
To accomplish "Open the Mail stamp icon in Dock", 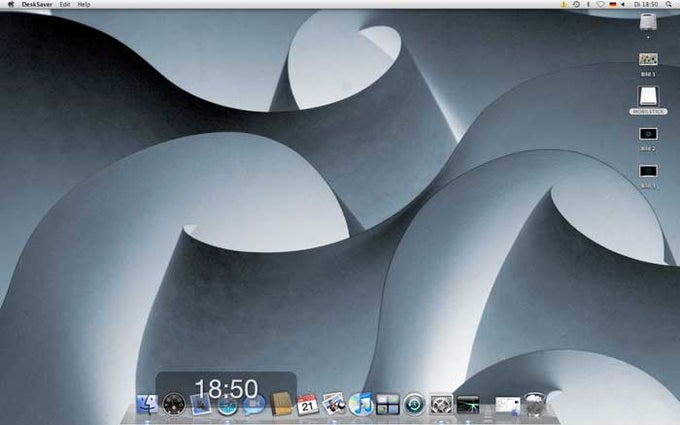I will [201, 404].
